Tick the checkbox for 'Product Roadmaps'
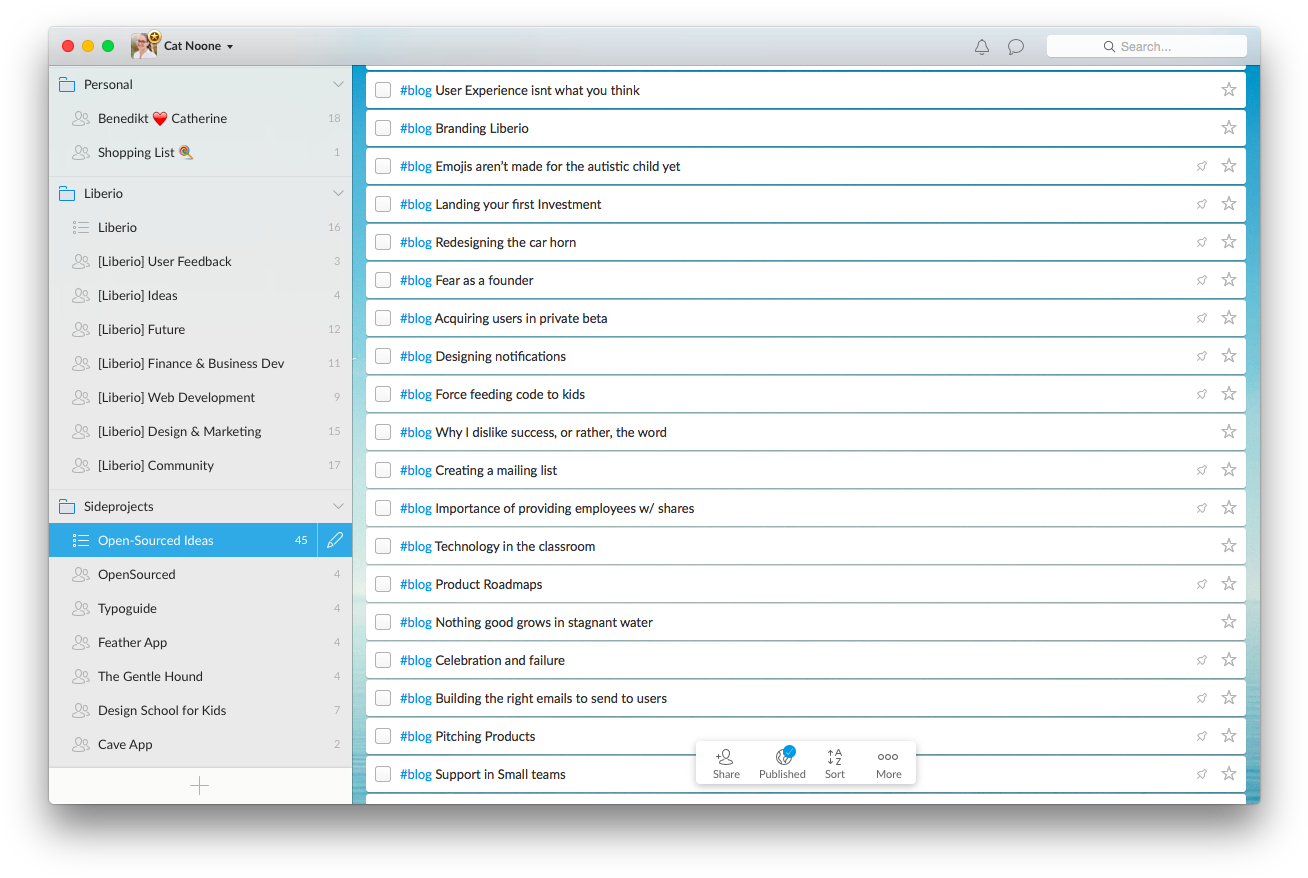Viewport: 1308px width, 878px height. (x=383, y=584)
